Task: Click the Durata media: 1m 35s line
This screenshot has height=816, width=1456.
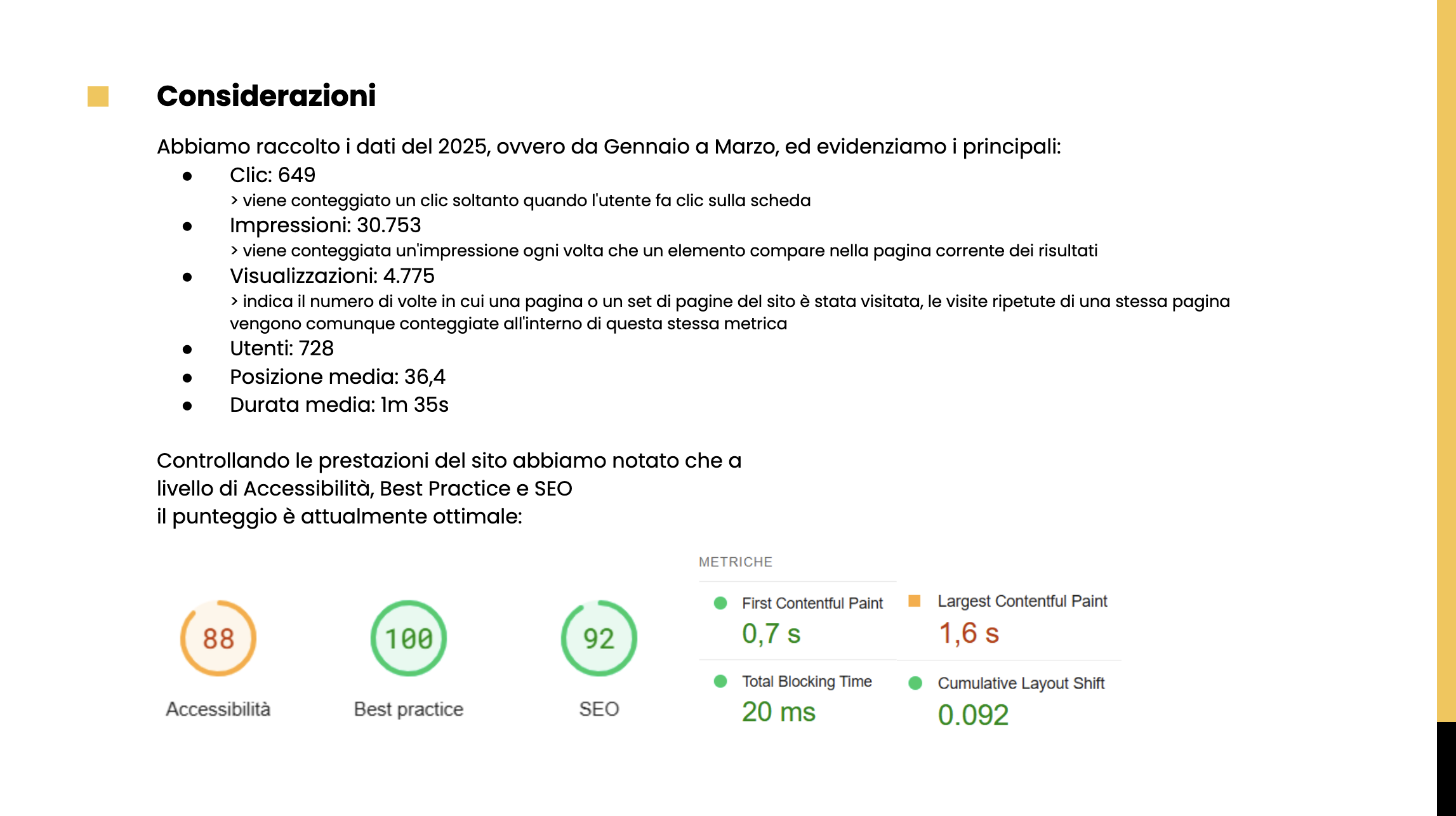Action: [339, 404]
